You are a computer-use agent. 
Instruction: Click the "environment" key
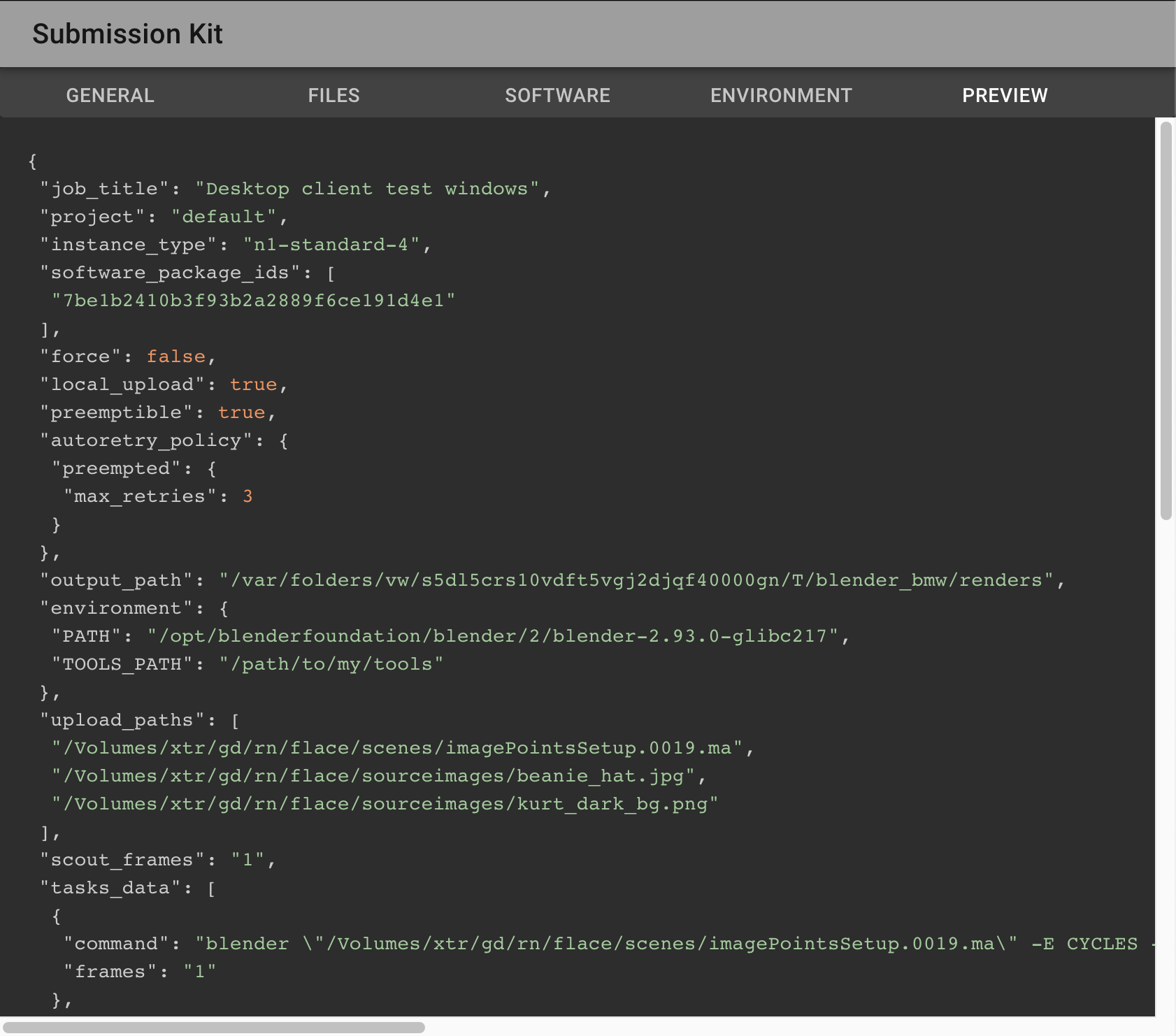[x=116, y=608]
